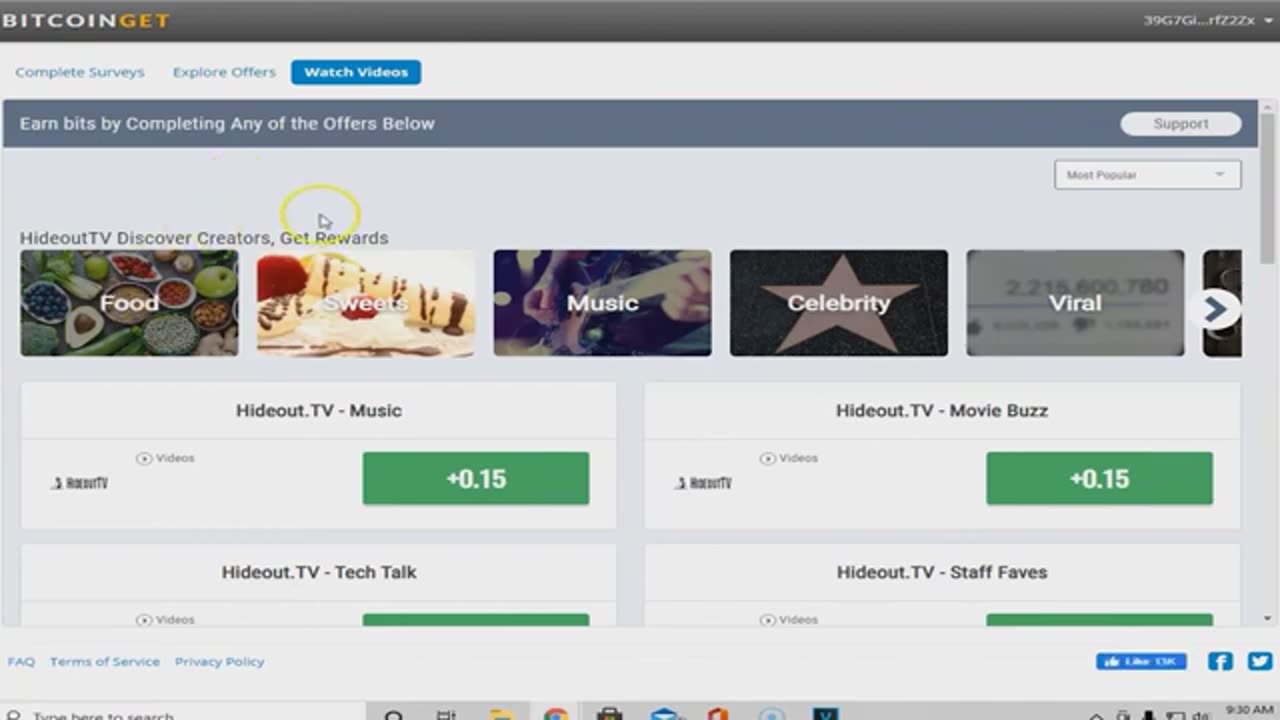Viewport: 1280px width, 720px height.
Task: Open the Celebrity category thumbnail
Action: (x=838, y=303)
